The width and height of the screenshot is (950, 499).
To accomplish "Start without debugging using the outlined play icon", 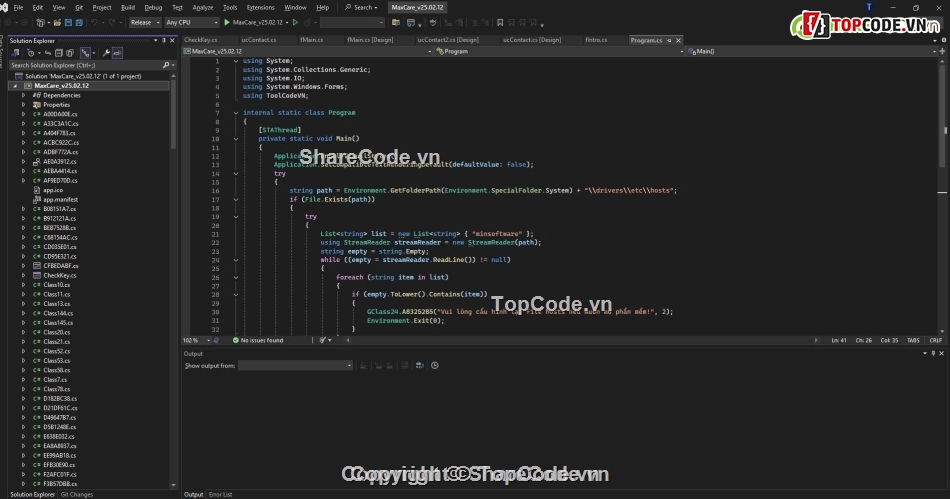I will pos(296,22).
